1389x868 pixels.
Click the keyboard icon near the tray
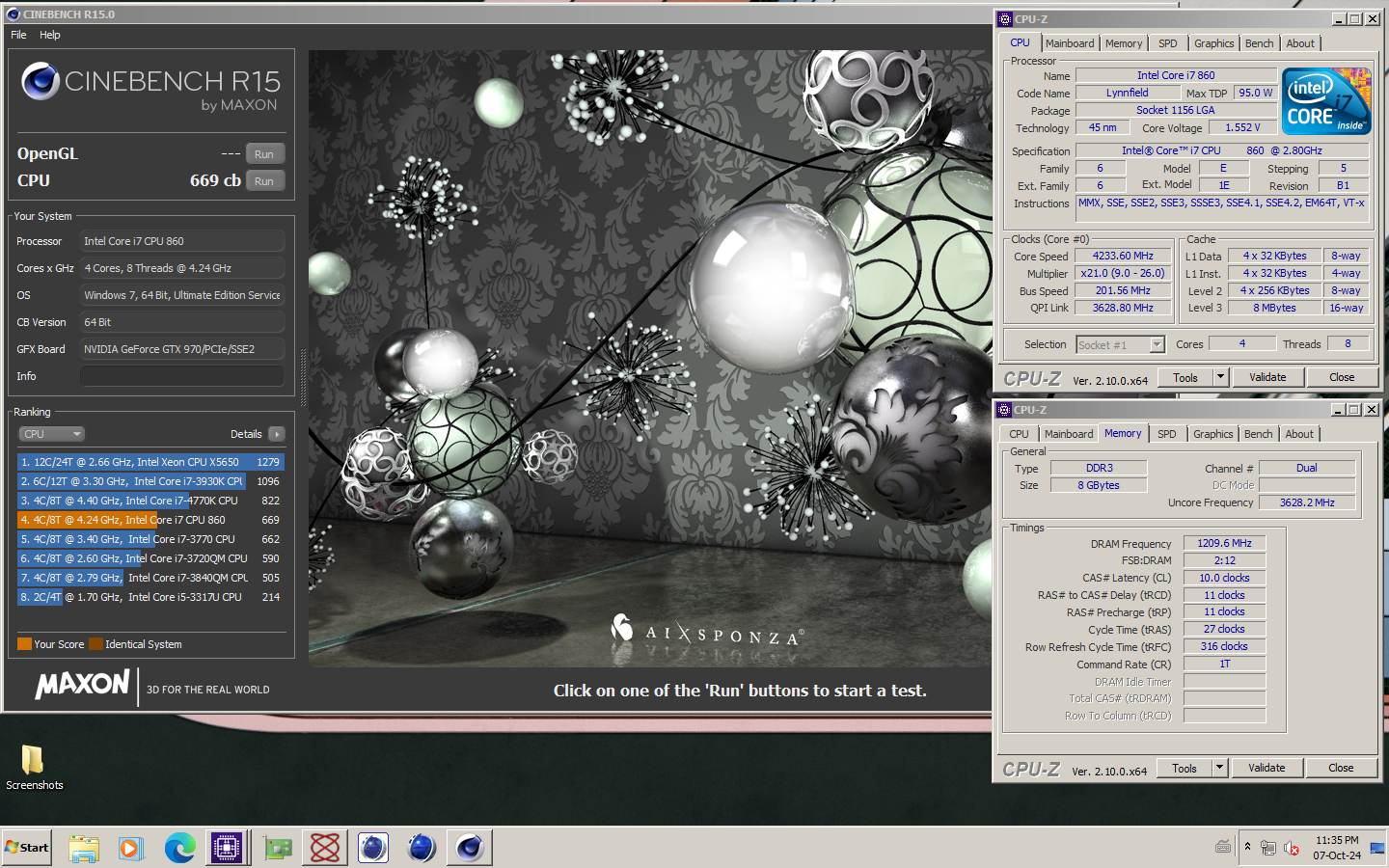point(1223,847)
